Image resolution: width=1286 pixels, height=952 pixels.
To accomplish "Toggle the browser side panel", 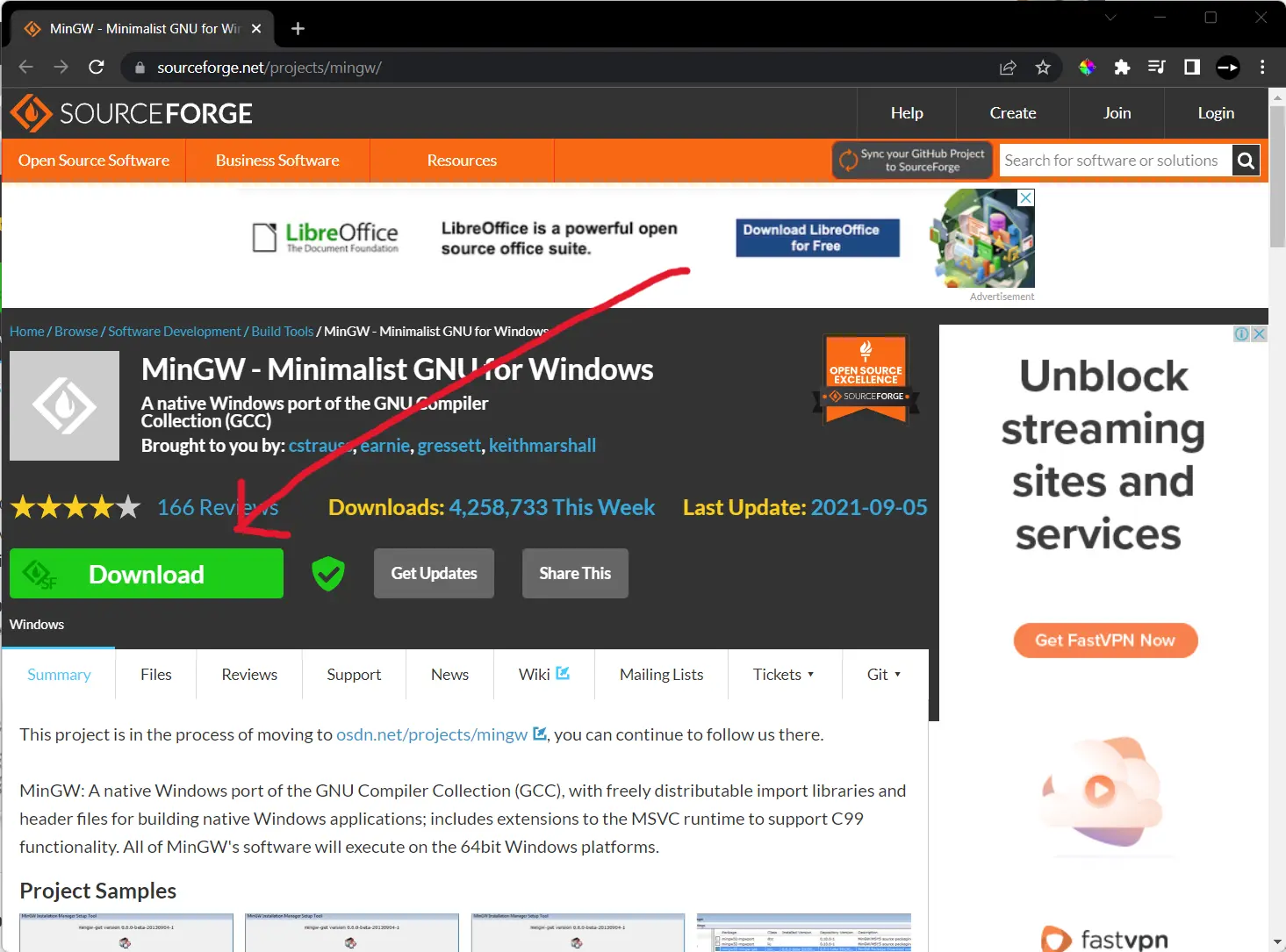I will pos(1192,68).
